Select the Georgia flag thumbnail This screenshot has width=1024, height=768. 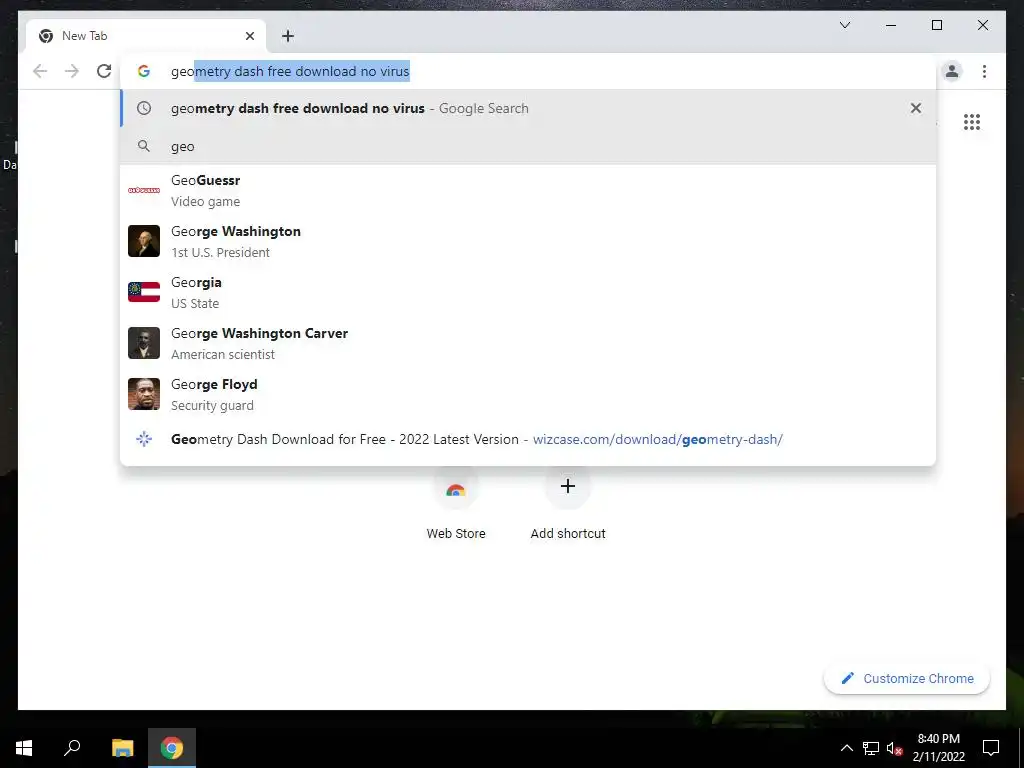tap(144, 292)
